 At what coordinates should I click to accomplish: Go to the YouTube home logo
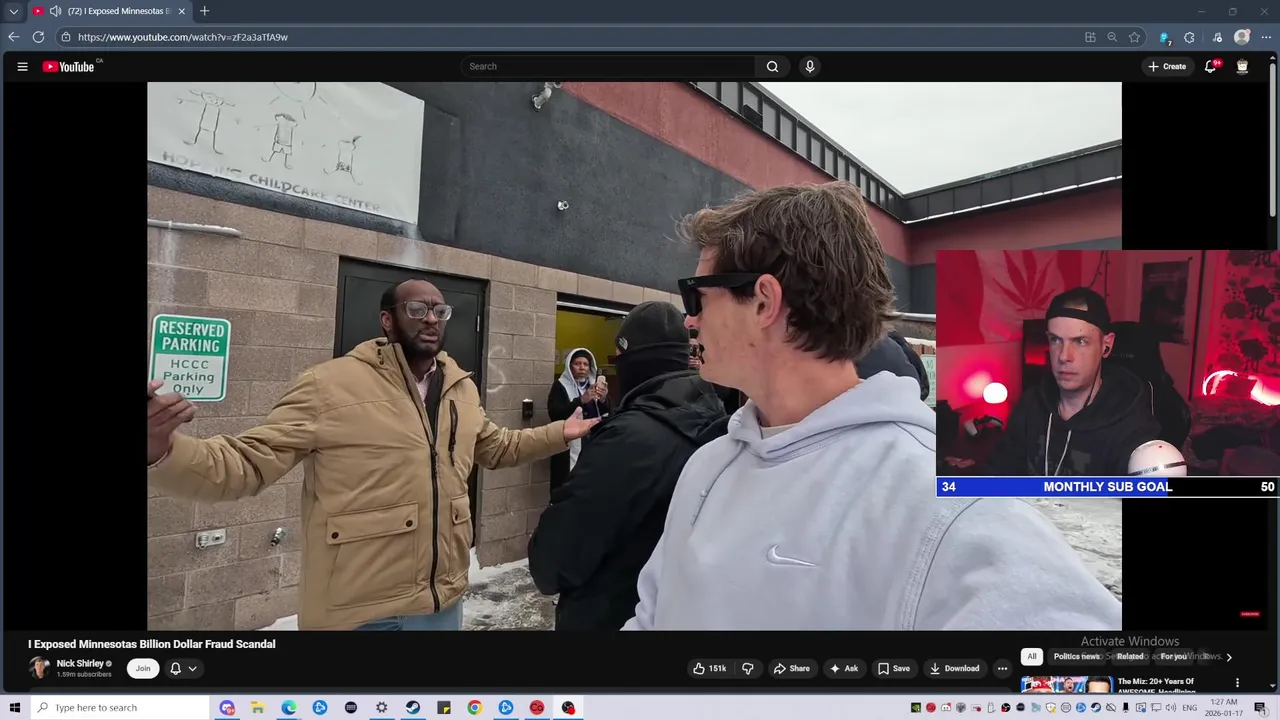coord(68,67)
